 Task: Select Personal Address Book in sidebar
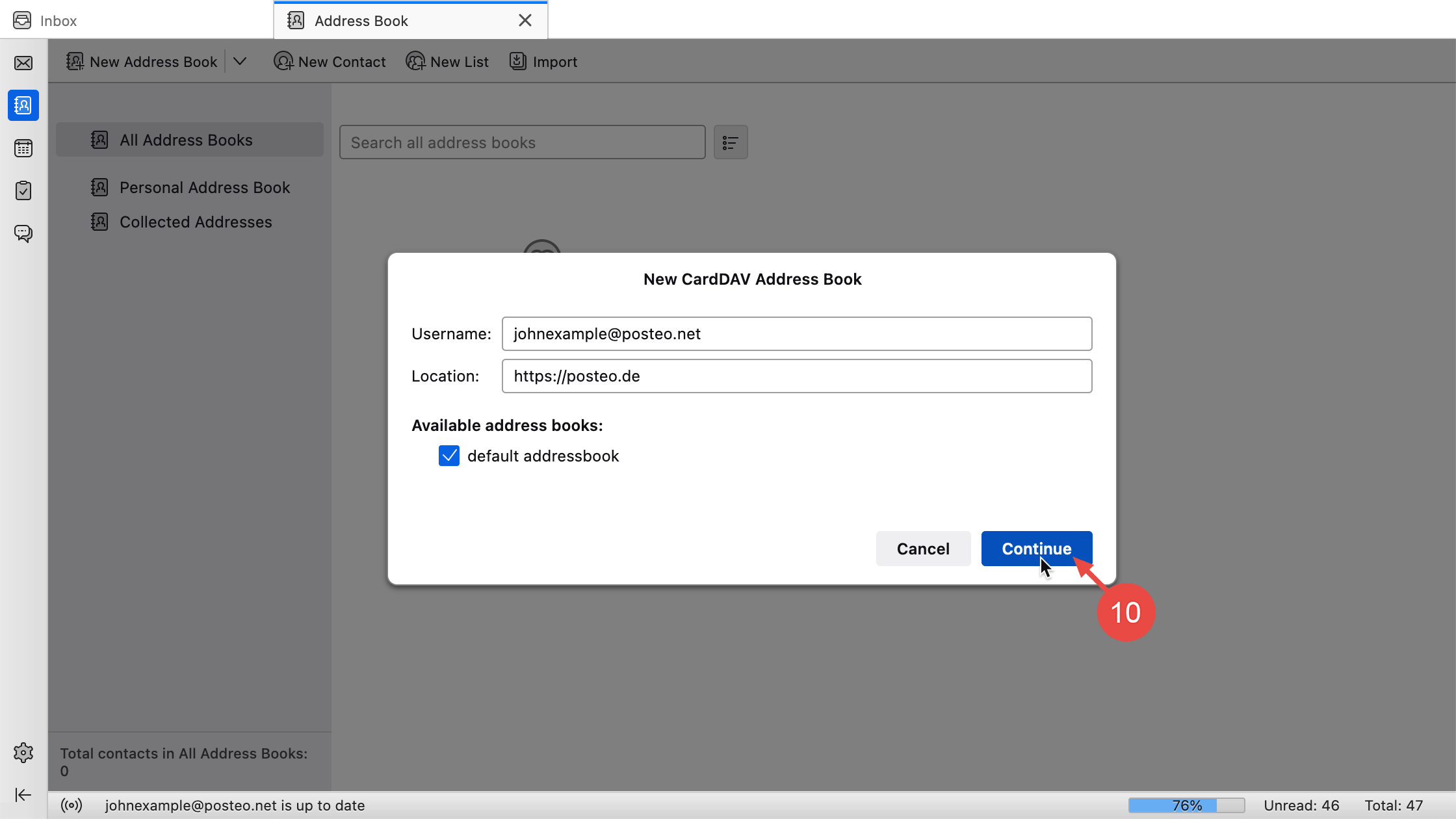(x=204, y=188)
